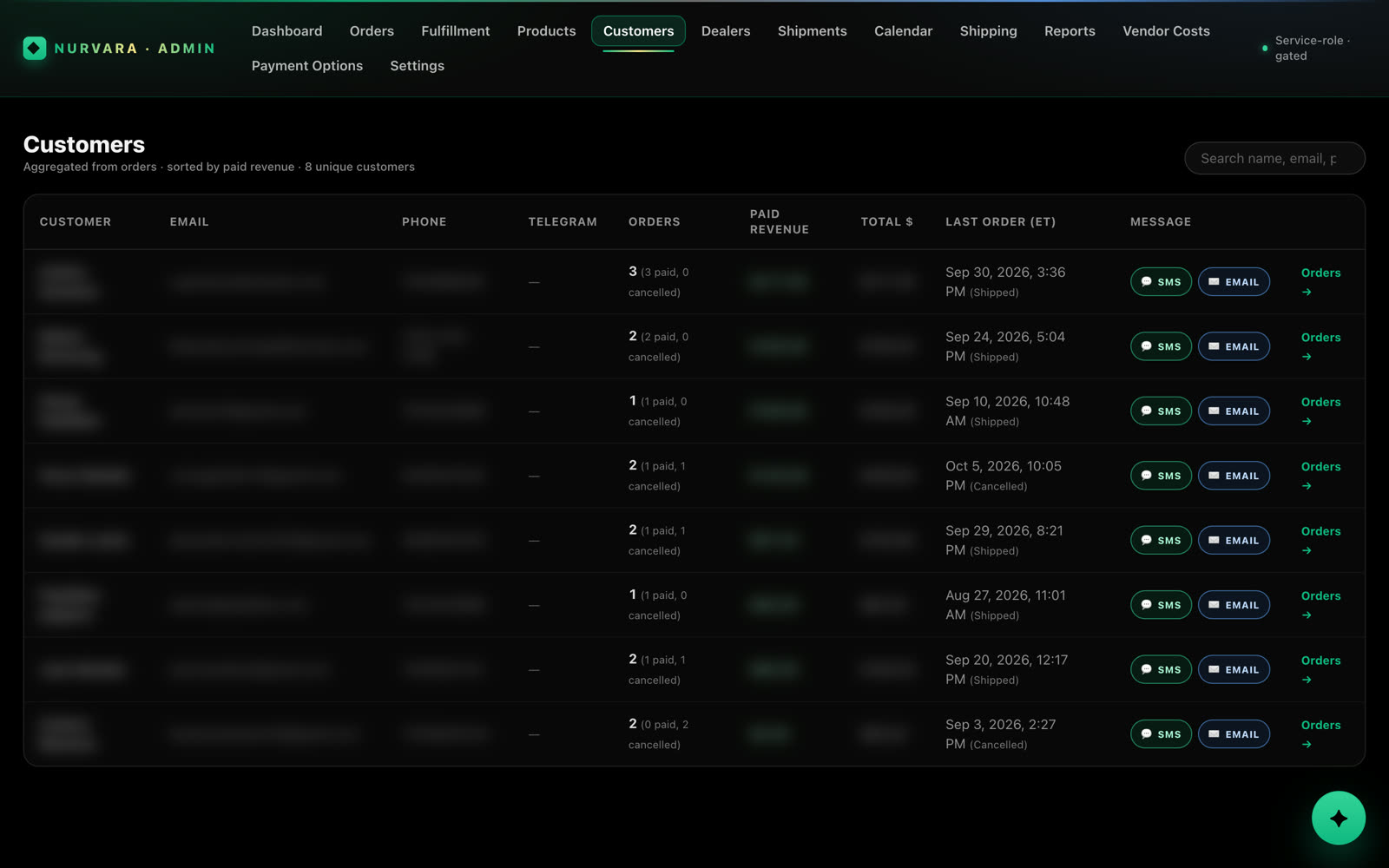Open the Payment Options tab
1389x868 pixels.
pyautogui.click(x=307, y=66)
